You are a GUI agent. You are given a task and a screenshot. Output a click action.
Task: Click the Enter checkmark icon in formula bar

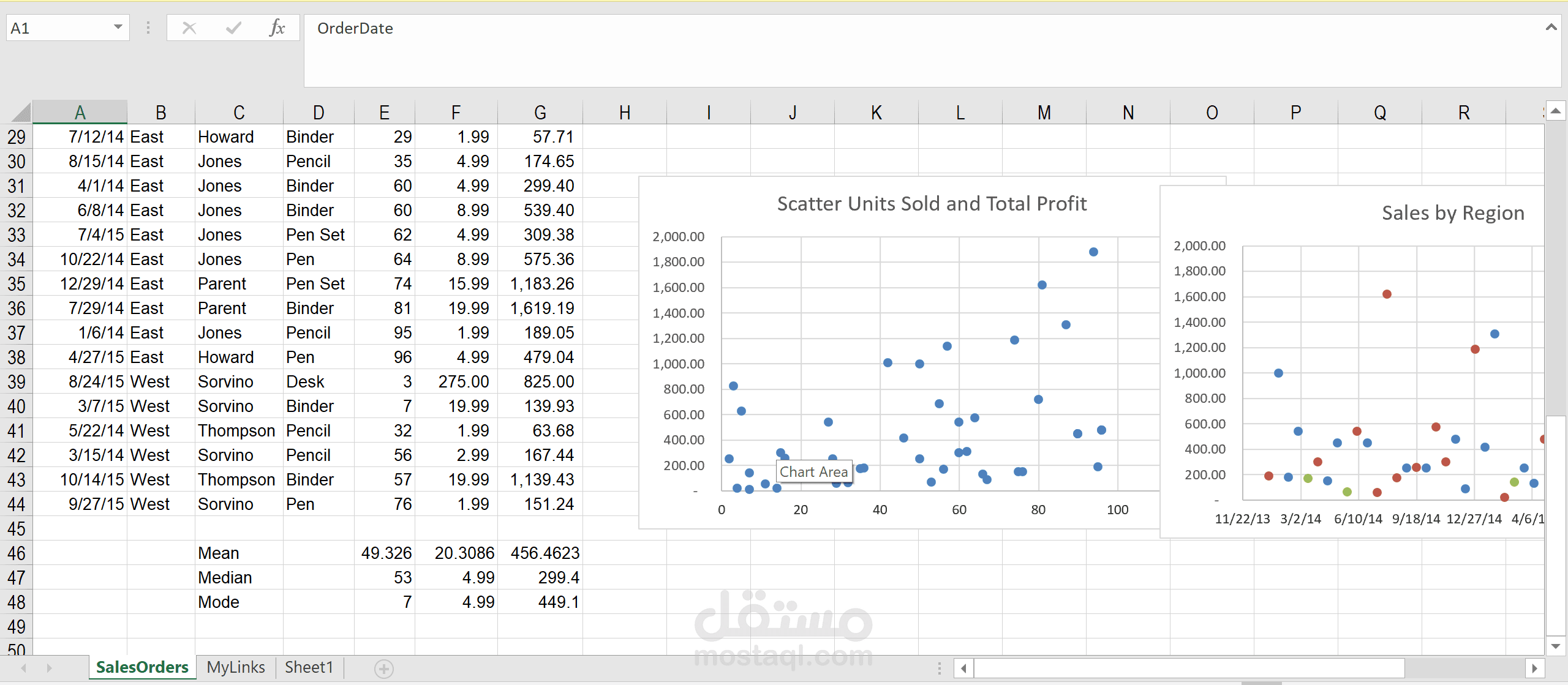click(x=233, y=28)
